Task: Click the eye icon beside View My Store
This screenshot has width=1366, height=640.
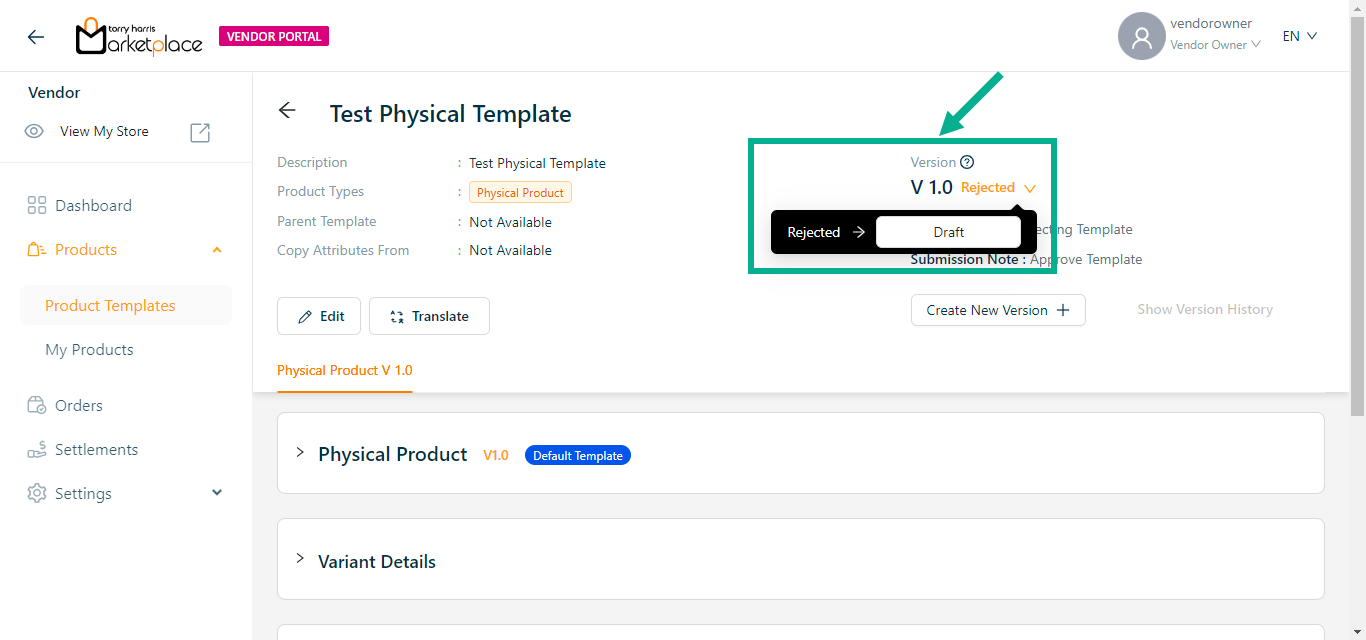Action: pyautogui.click(x=34, y=131)
